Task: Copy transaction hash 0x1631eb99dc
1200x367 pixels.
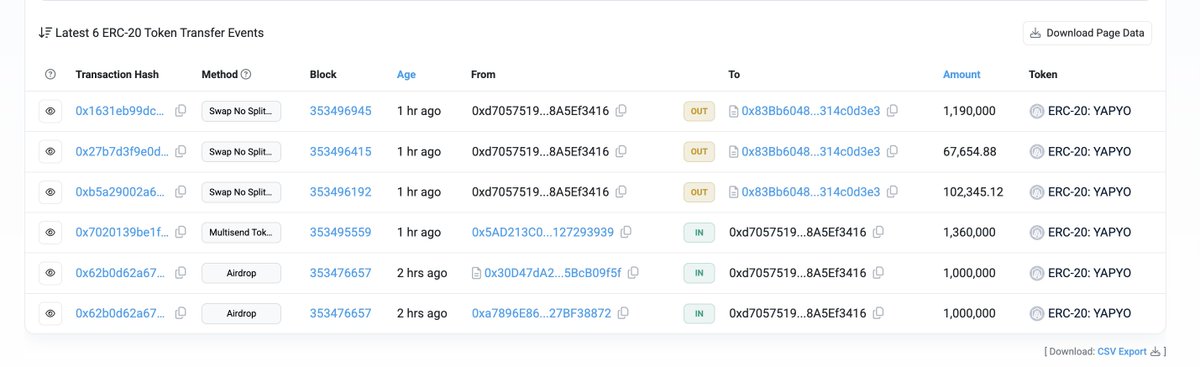Action: (181, 111)
